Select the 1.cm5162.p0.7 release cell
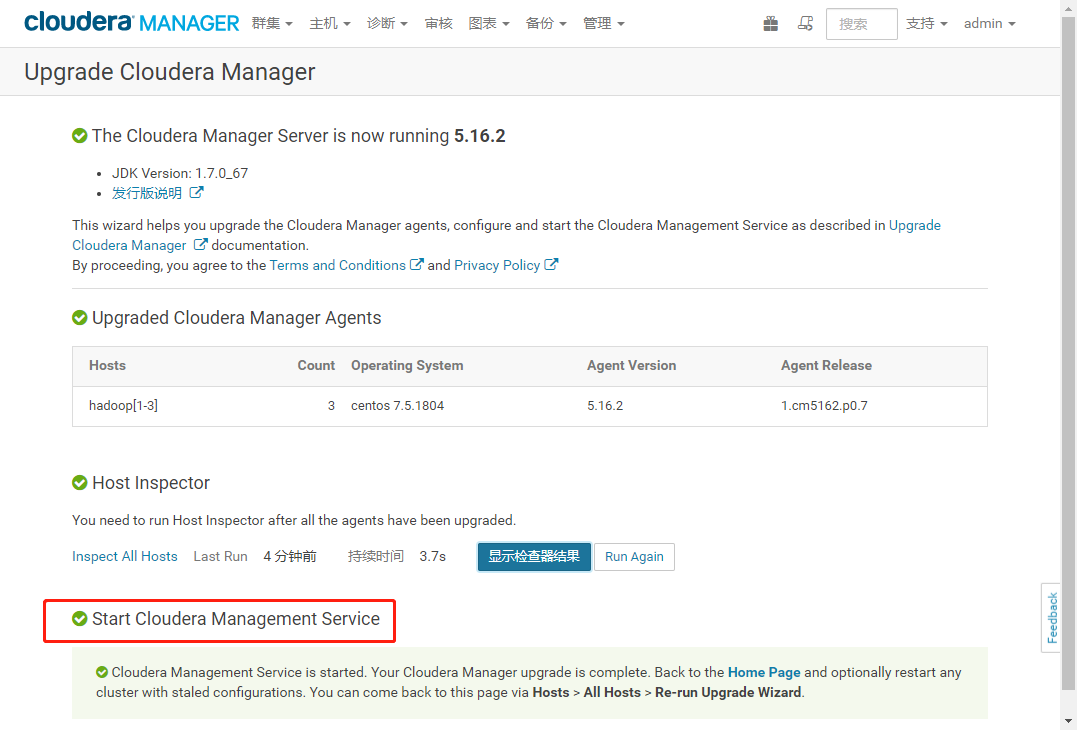 tap(824, 406)
